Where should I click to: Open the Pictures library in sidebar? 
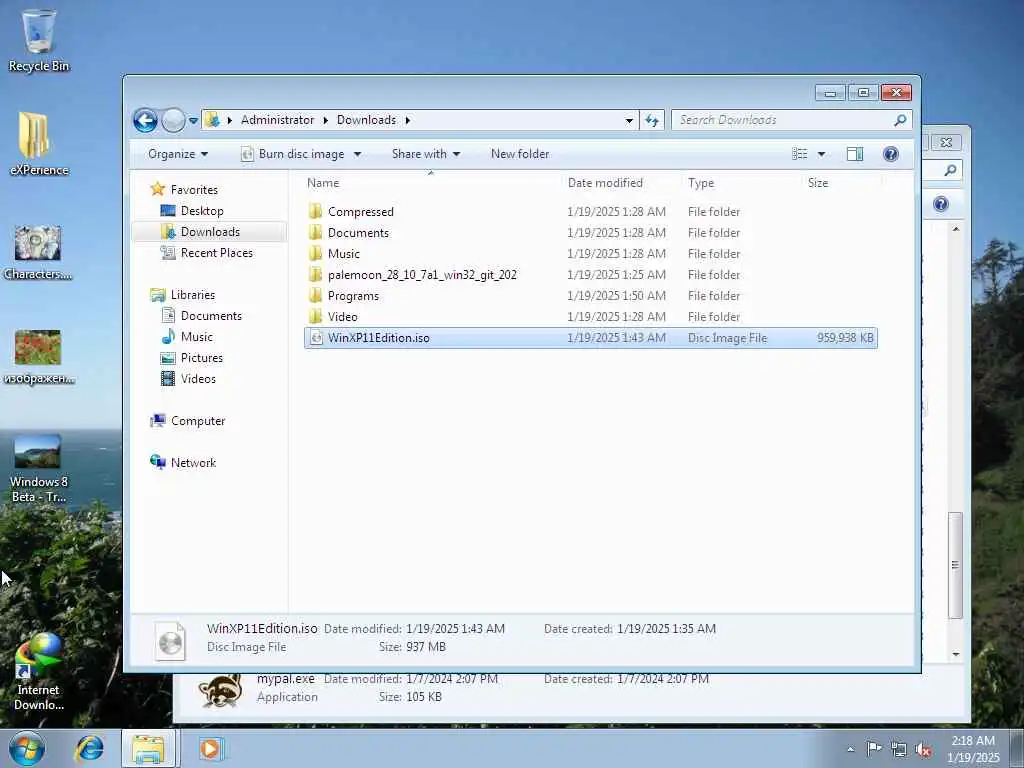[201, 358]
